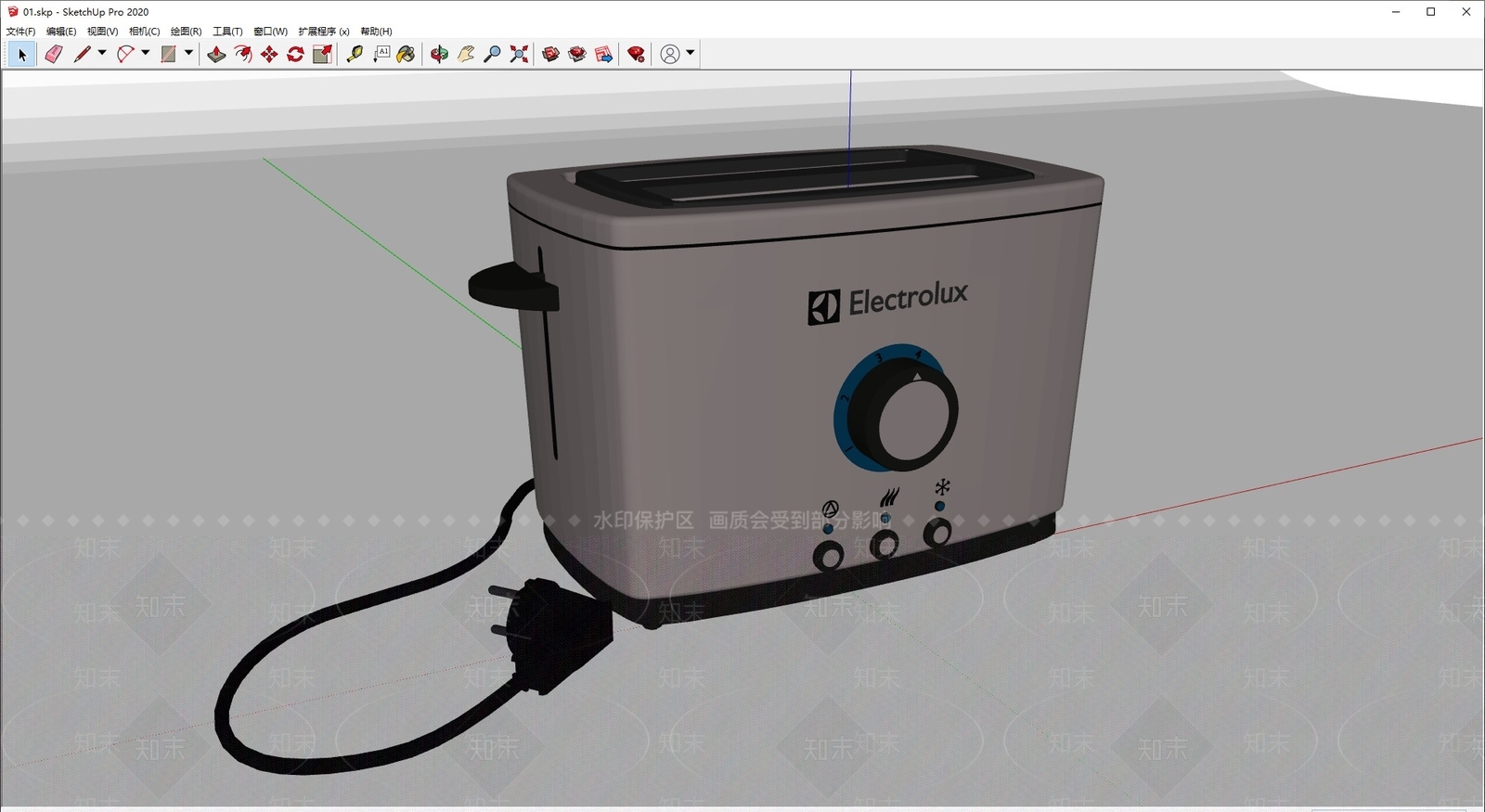The height and width of the screenshot is (812, 1485).
Task: Activate the Arc drawing tool
Action: pyautogui.click(x=125, y=55)
